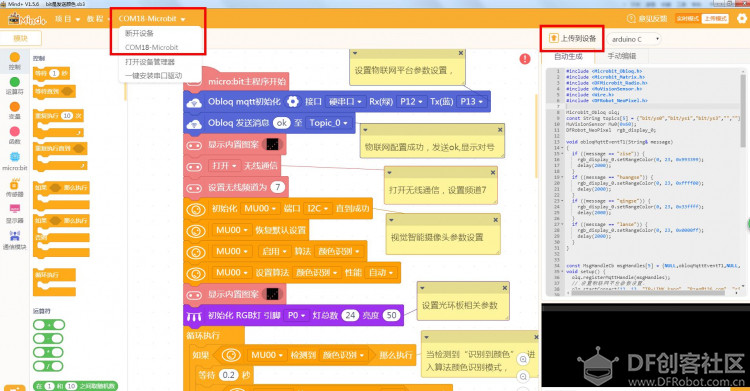Select the 模块 tab
The image size is (750, 391).
(x=21, y=38)
